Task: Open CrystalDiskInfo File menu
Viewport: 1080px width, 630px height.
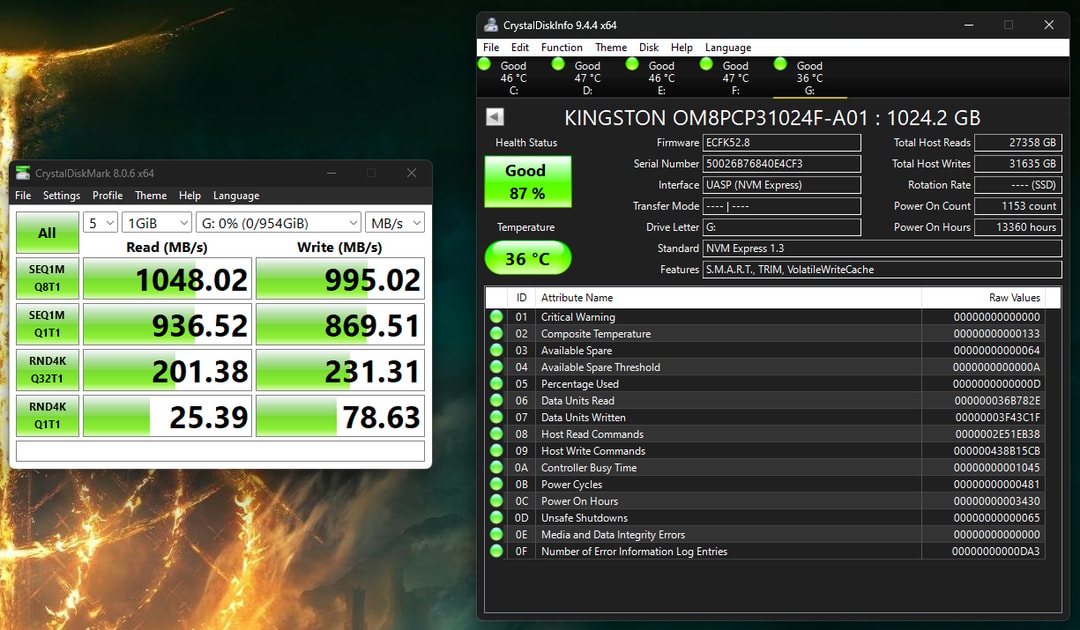Action: point(491,48)
